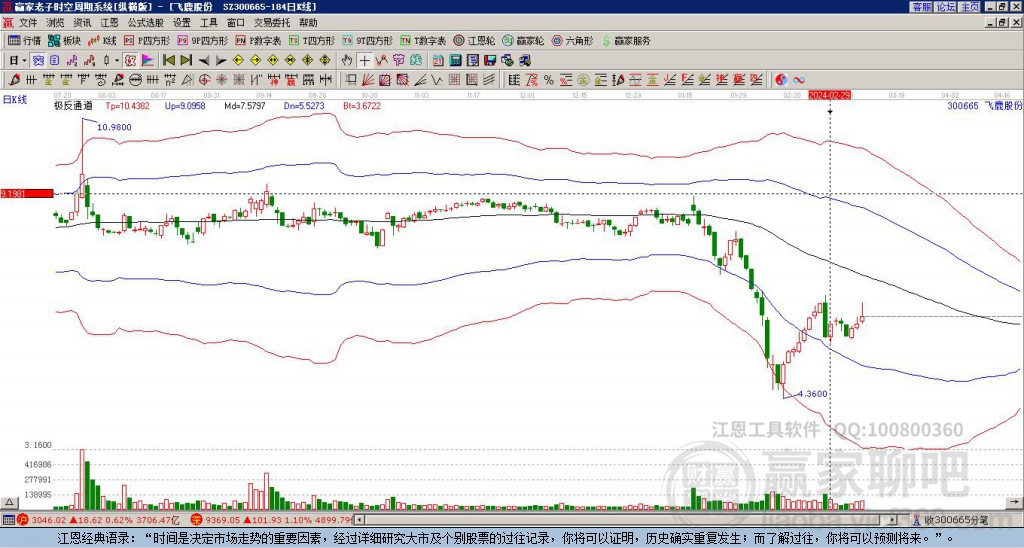Click the black right arrow icon
Screen dimensions: 1024x548
[221, 60]
